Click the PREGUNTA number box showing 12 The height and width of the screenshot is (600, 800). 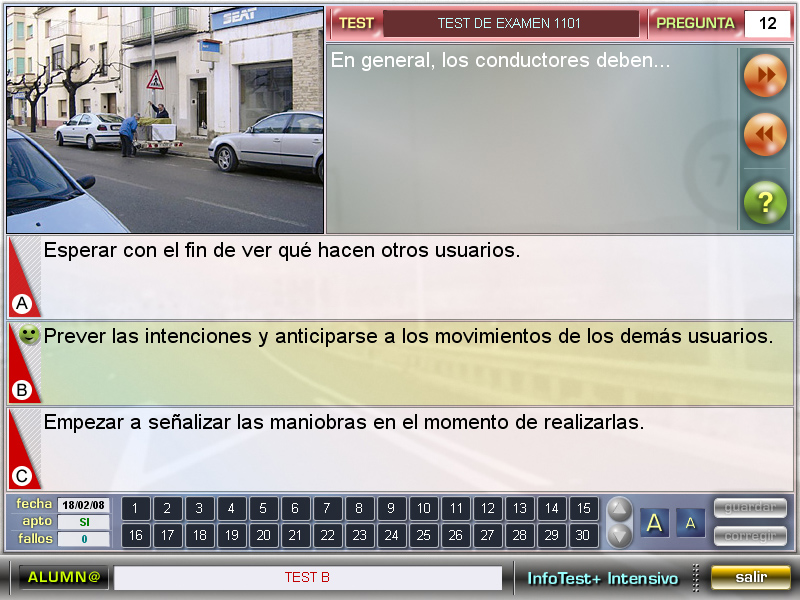767,23
